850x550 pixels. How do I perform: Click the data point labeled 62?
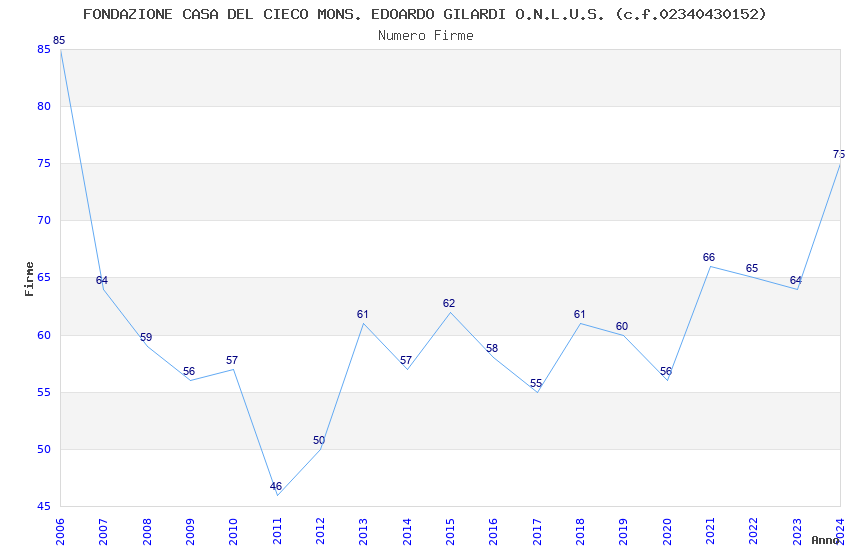tap(450, 312)
